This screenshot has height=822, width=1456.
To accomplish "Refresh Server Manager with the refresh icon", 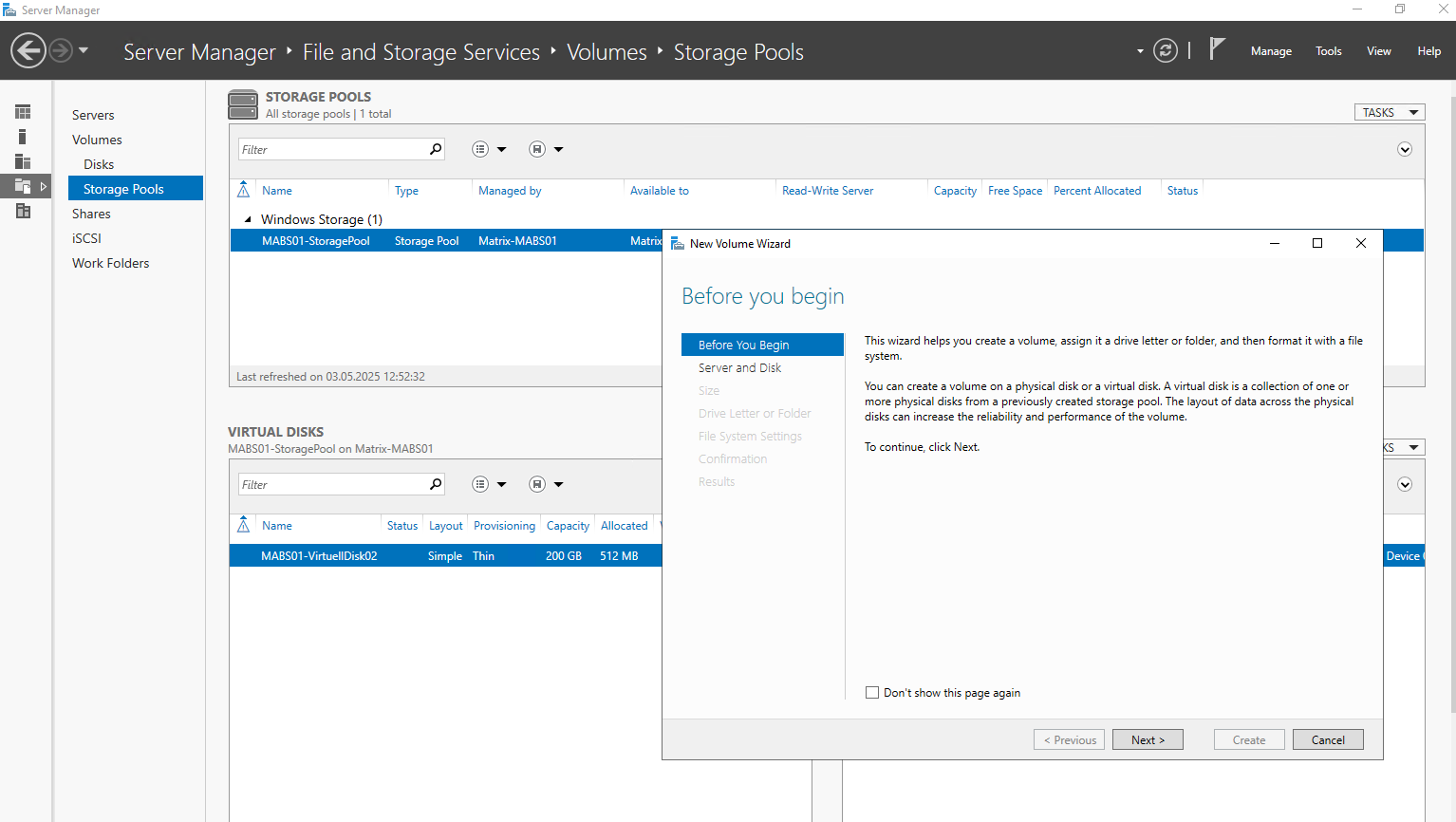I will point(1166,50).
